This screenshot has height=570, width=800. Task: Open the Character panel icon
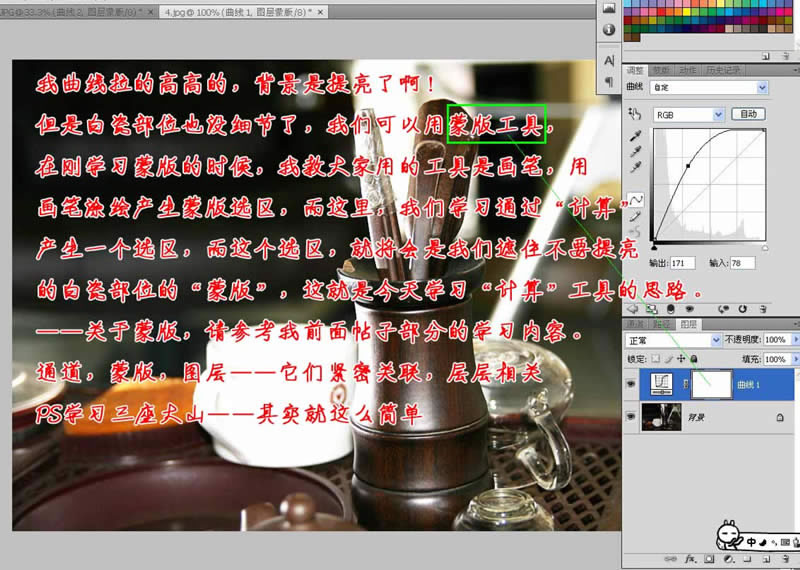(x=609, y=61)
